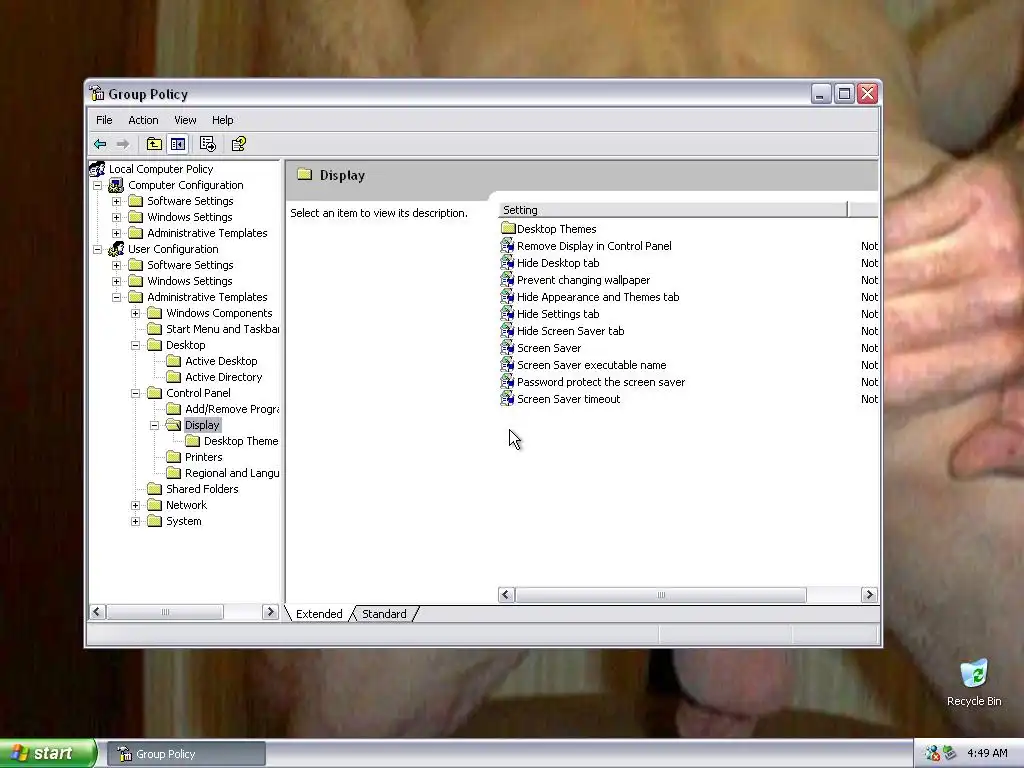Click the folder icon next to Shared Folders
The width and height of the screenshot is (1024, 768).
click(x=155, y=489)
